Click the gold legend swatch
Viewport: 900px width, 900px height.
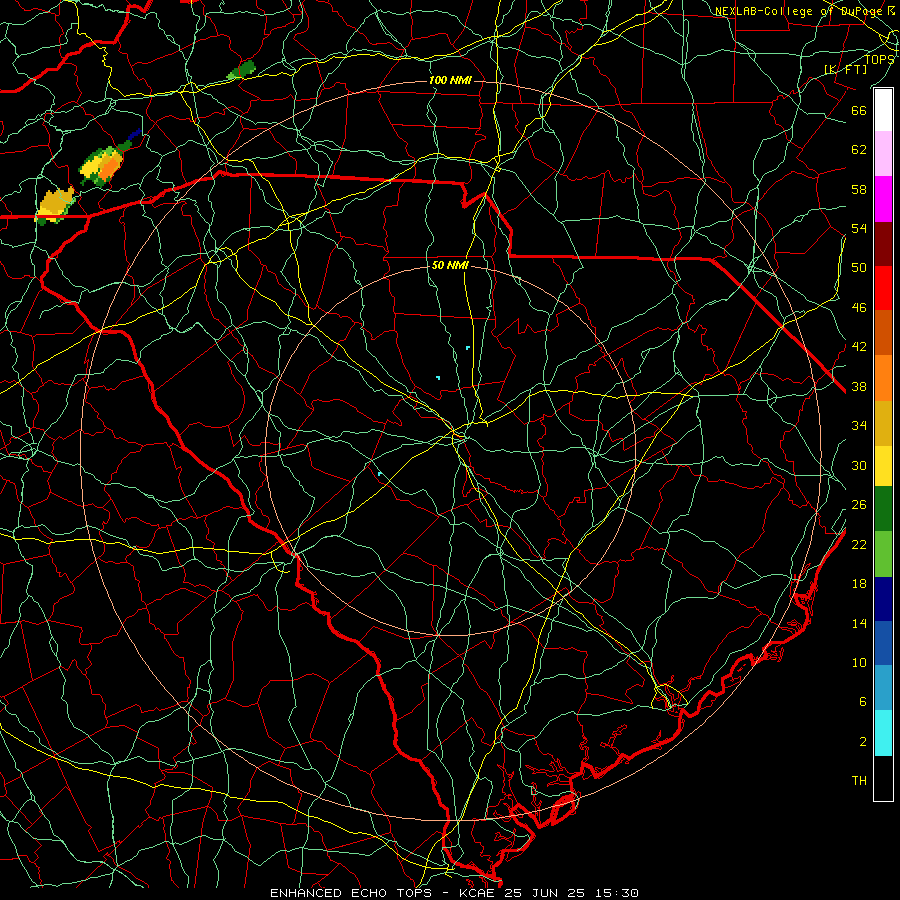pyautogui.click(x=883, y=423)
